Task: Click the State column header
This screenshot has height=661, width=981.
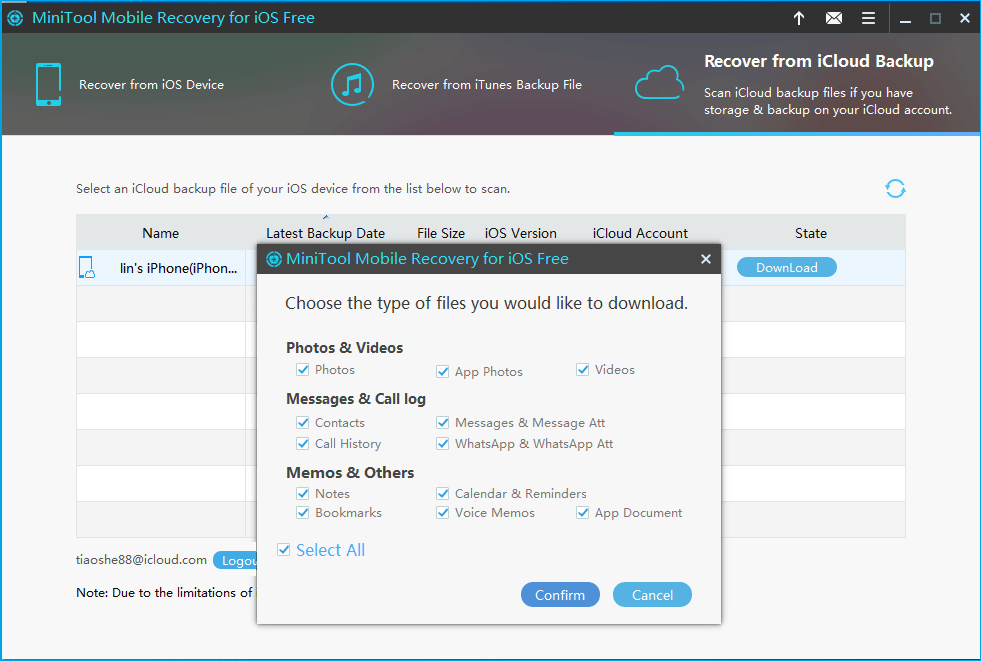Action: click(x=811, y=233)
